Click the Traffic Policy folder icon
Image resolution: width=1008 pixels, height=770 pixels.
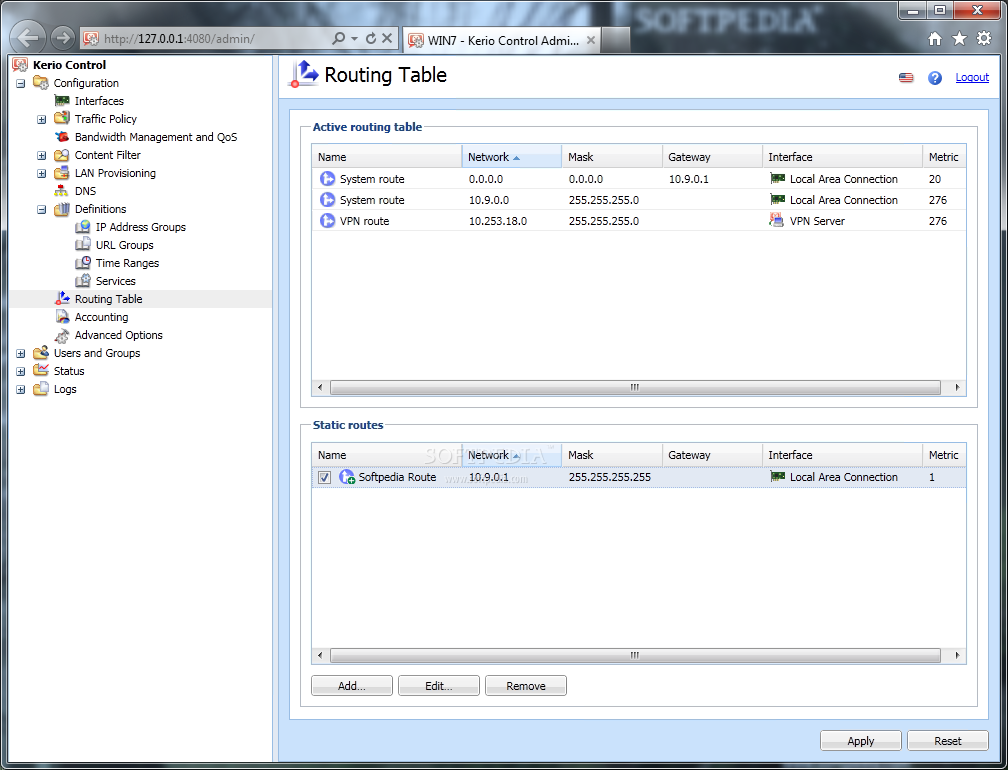click(x=62, y=118)
